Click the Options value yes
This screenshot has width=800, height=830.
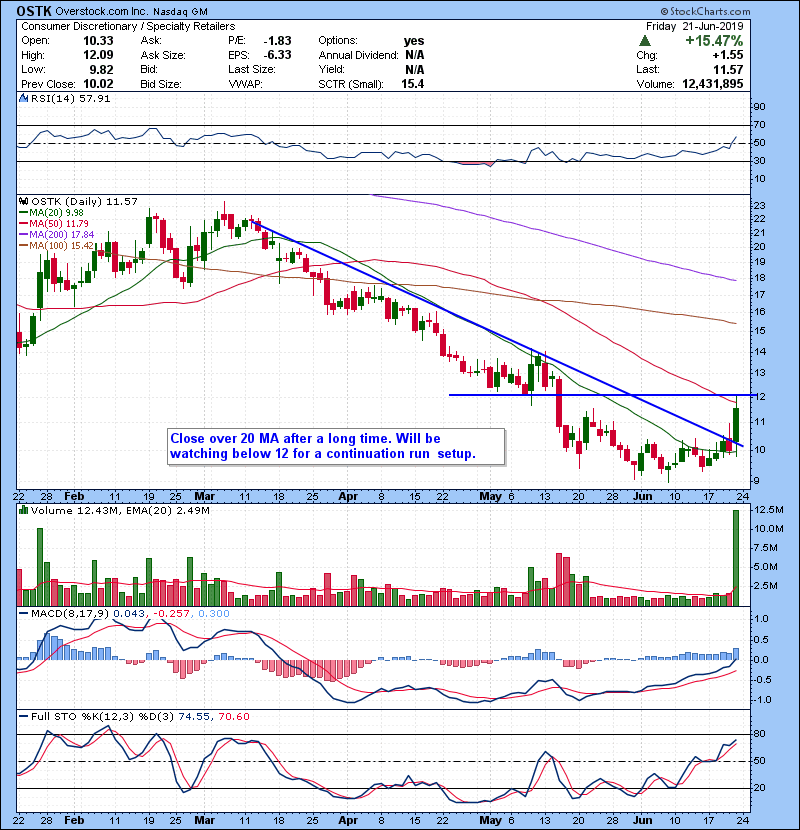(414, 41)
